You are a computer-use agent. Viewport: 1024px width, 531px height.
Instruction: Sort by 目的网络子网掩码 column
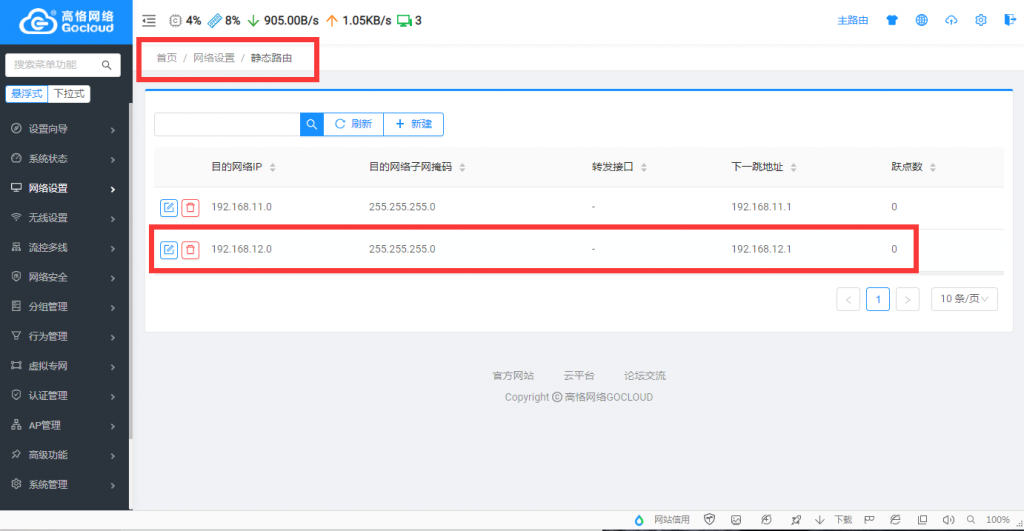(462, 167)
